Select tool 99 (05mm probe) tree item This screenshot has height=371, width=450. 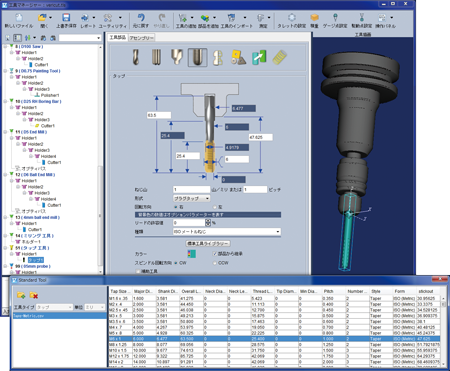coord(33,266)
